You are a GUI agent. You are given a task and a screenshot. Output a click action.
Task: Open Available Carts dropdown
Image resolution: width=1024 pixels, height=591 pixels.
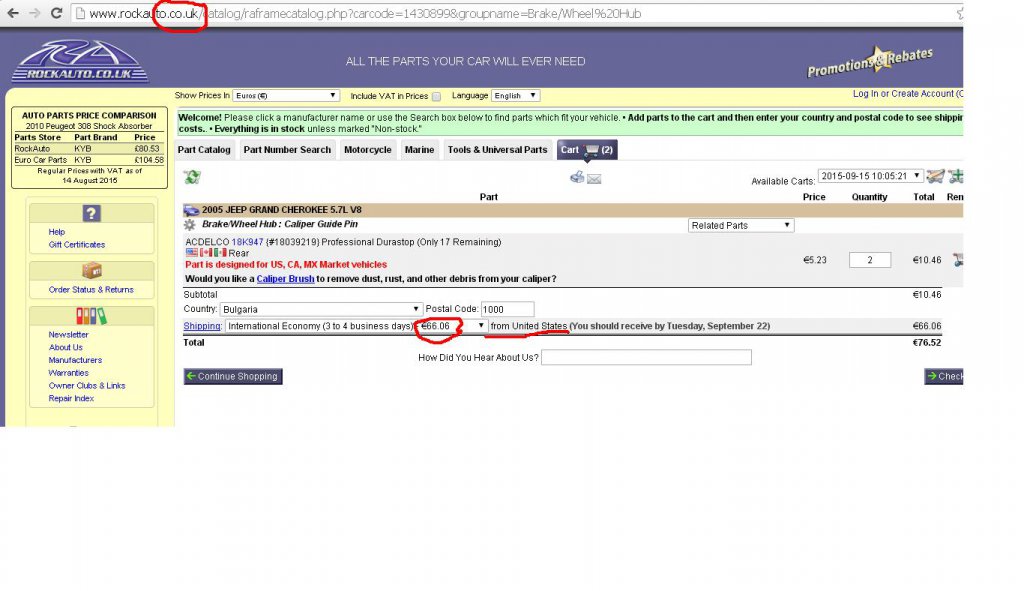coord(870,176)
